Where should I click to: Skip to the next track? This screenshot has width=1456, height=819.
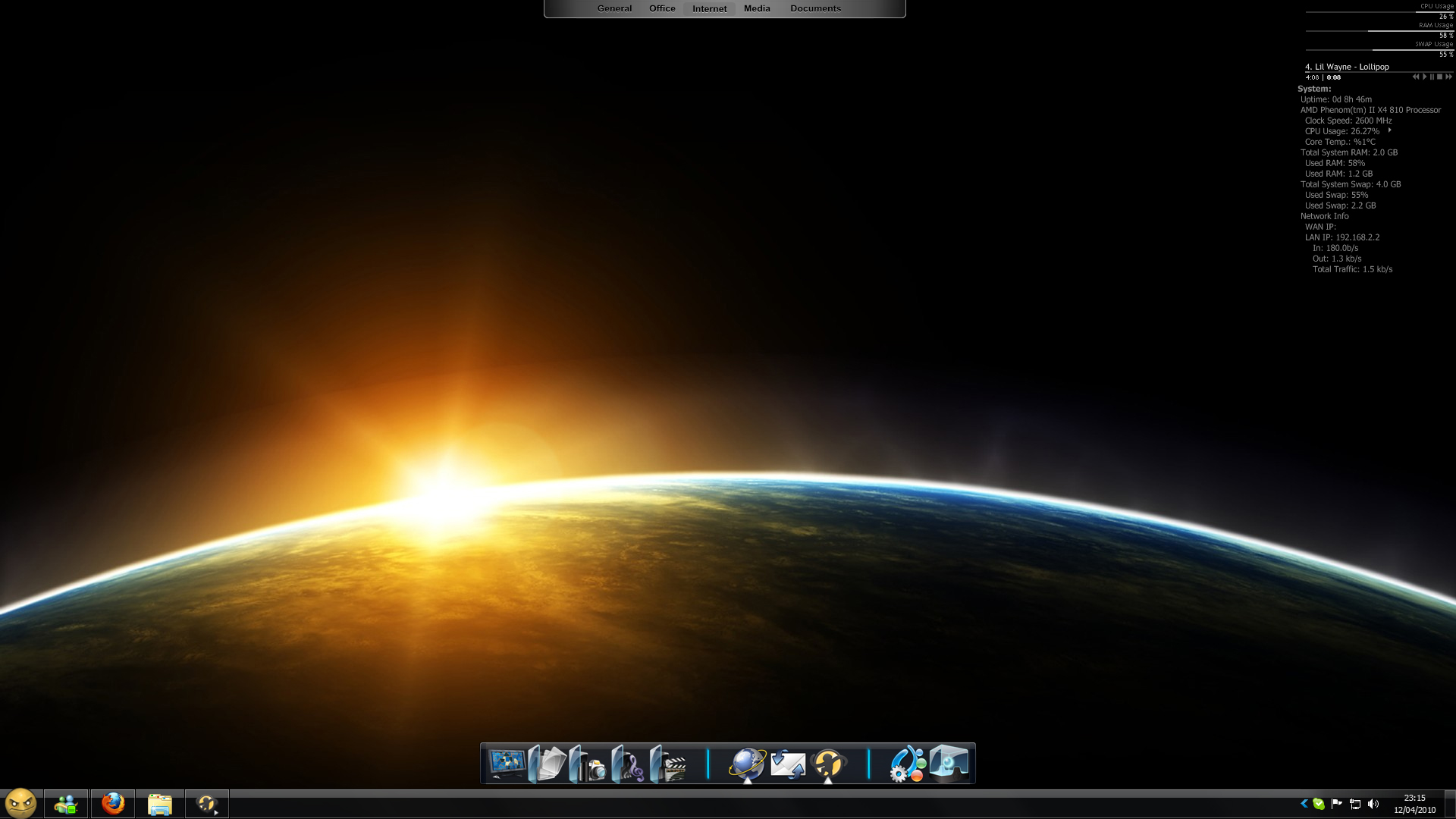pos(1448,77)
